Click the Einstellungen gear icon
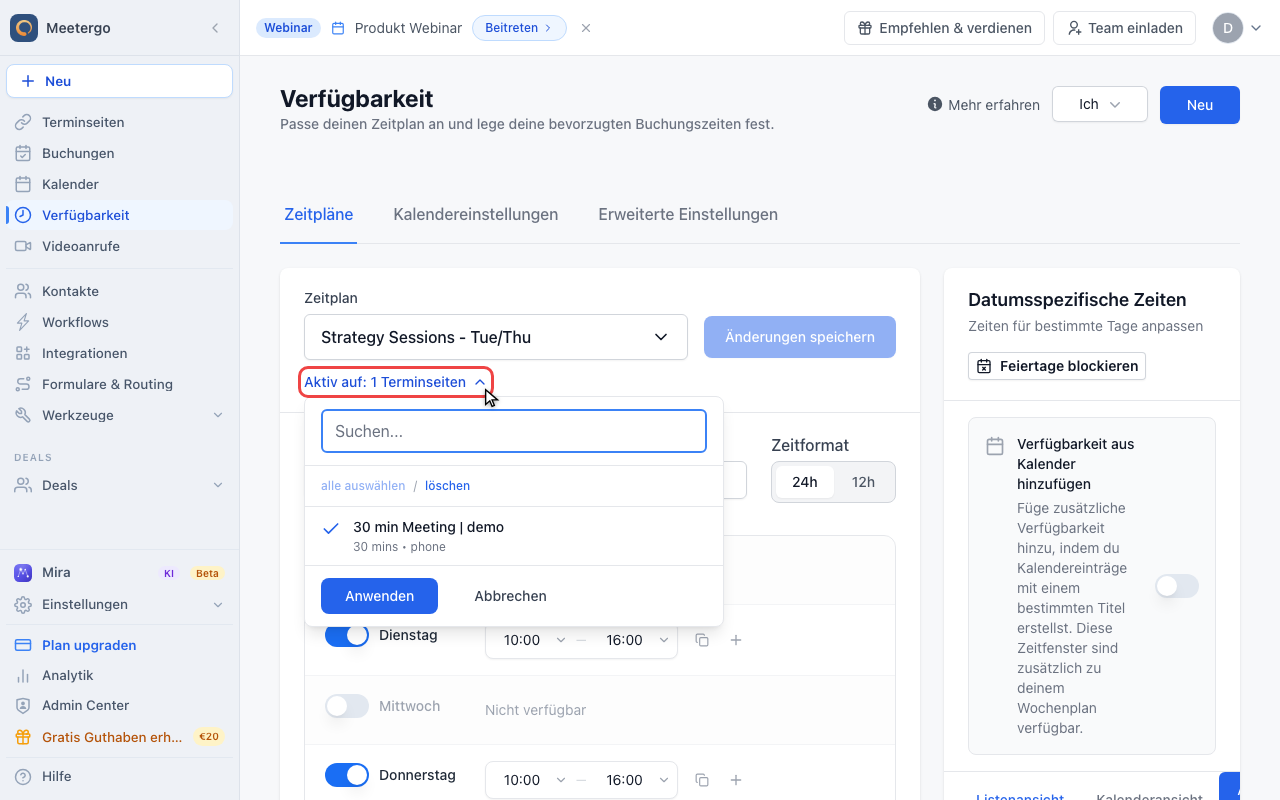The height and width of the screenshot is (800, 1280). (23, 604)
